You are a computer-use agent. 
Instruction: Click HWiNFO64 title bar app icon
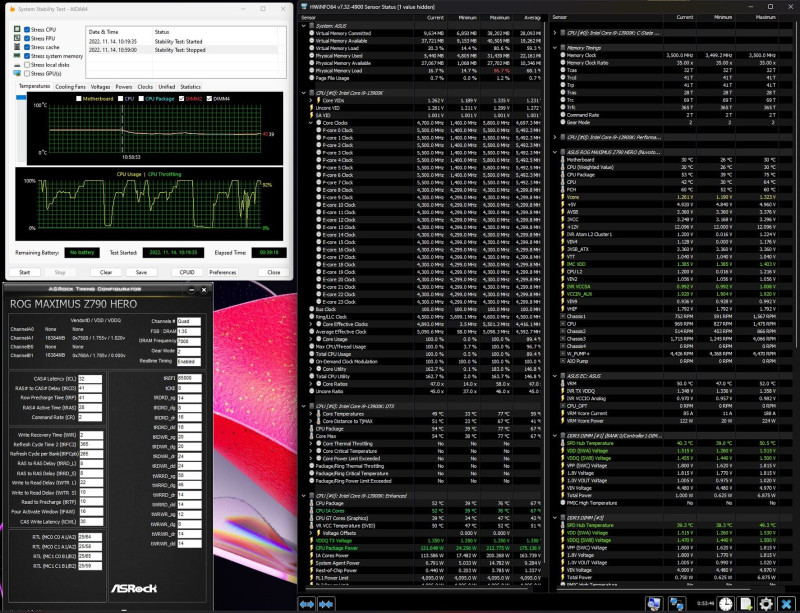coord(304,7)
